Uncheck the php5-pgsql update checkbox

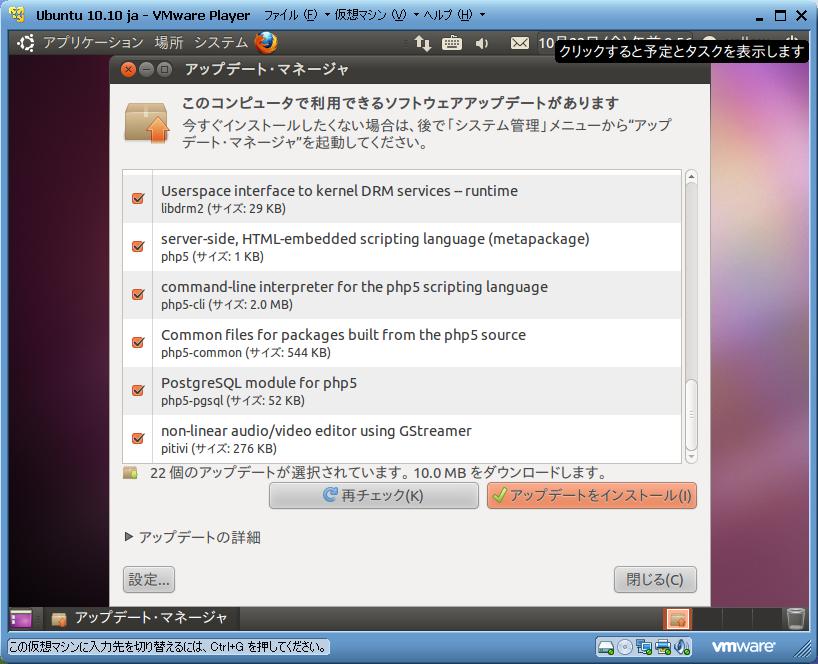click(x=138, y=390)
